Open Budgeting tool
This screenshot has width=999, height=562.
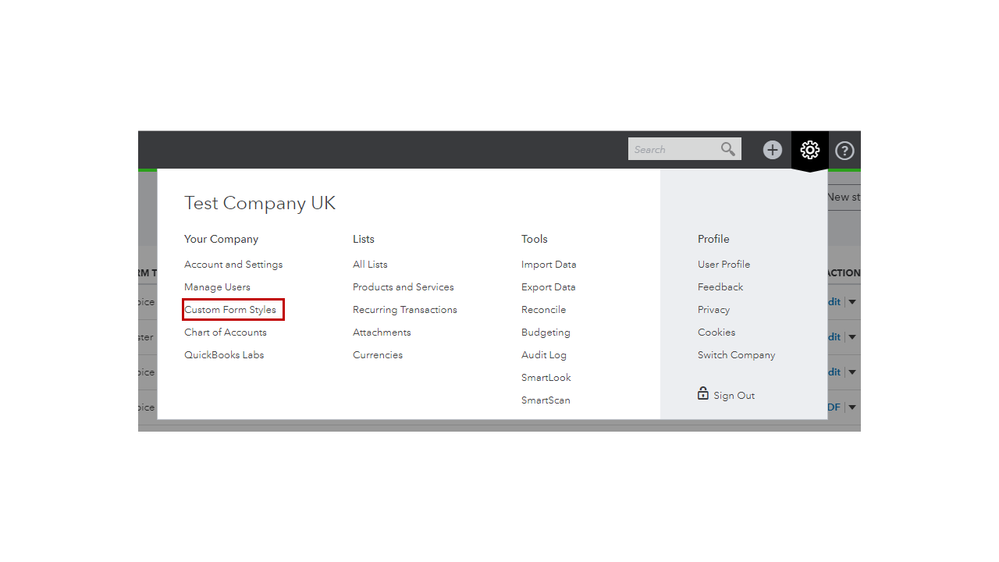point(546,333)
